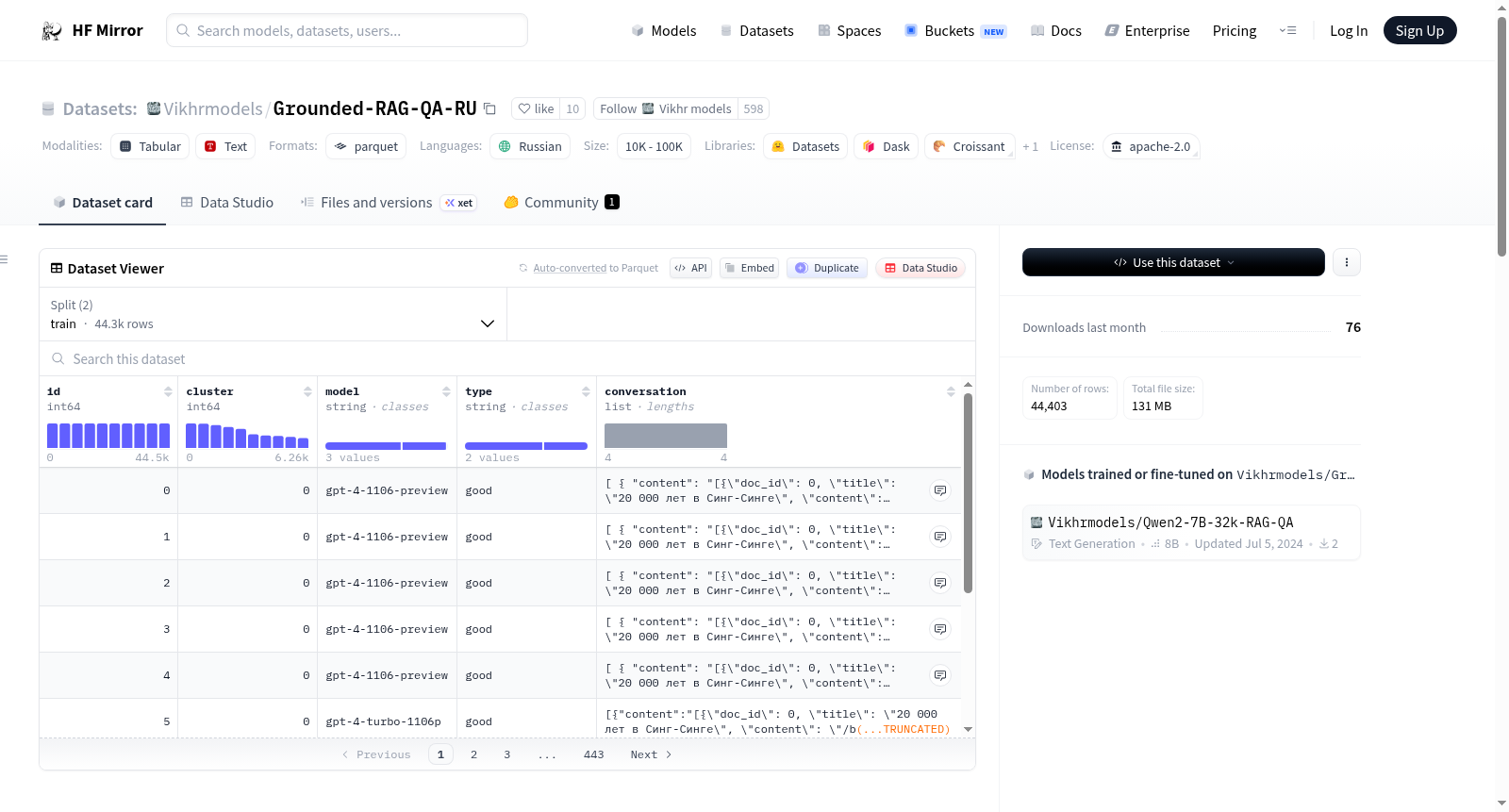The width and height of the screenshot is (1509, 812).
Task: Open the Pricing page
Action: pos(1235,31)
